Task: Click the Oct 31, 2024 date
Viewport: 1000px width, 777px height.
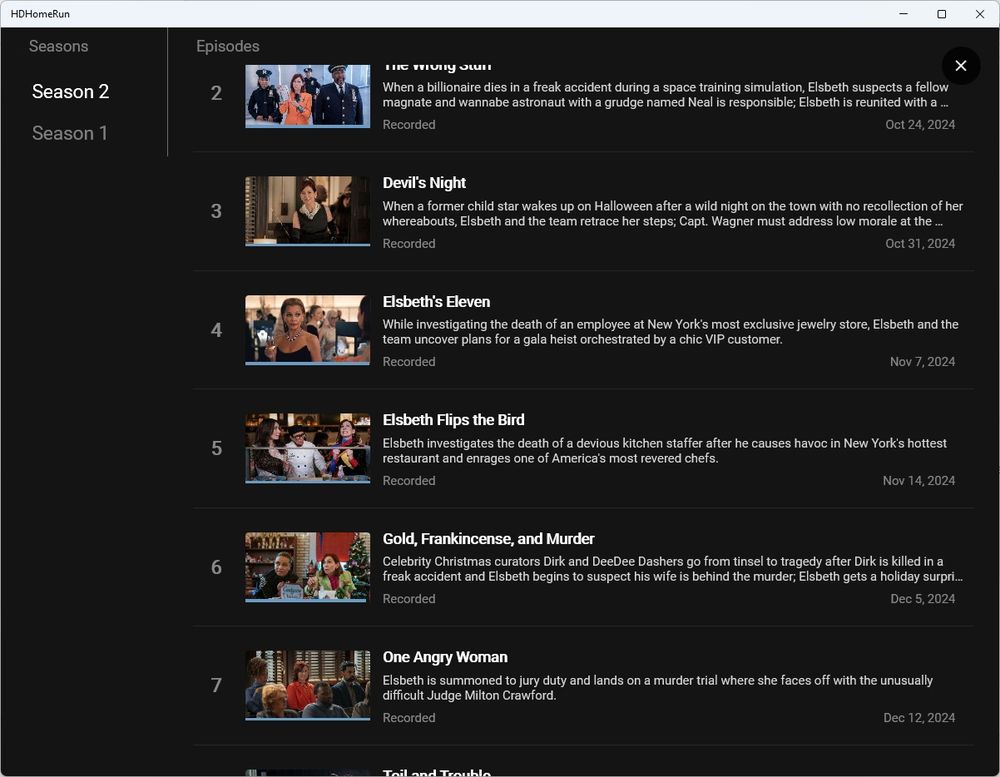Action: coord(920,243)
